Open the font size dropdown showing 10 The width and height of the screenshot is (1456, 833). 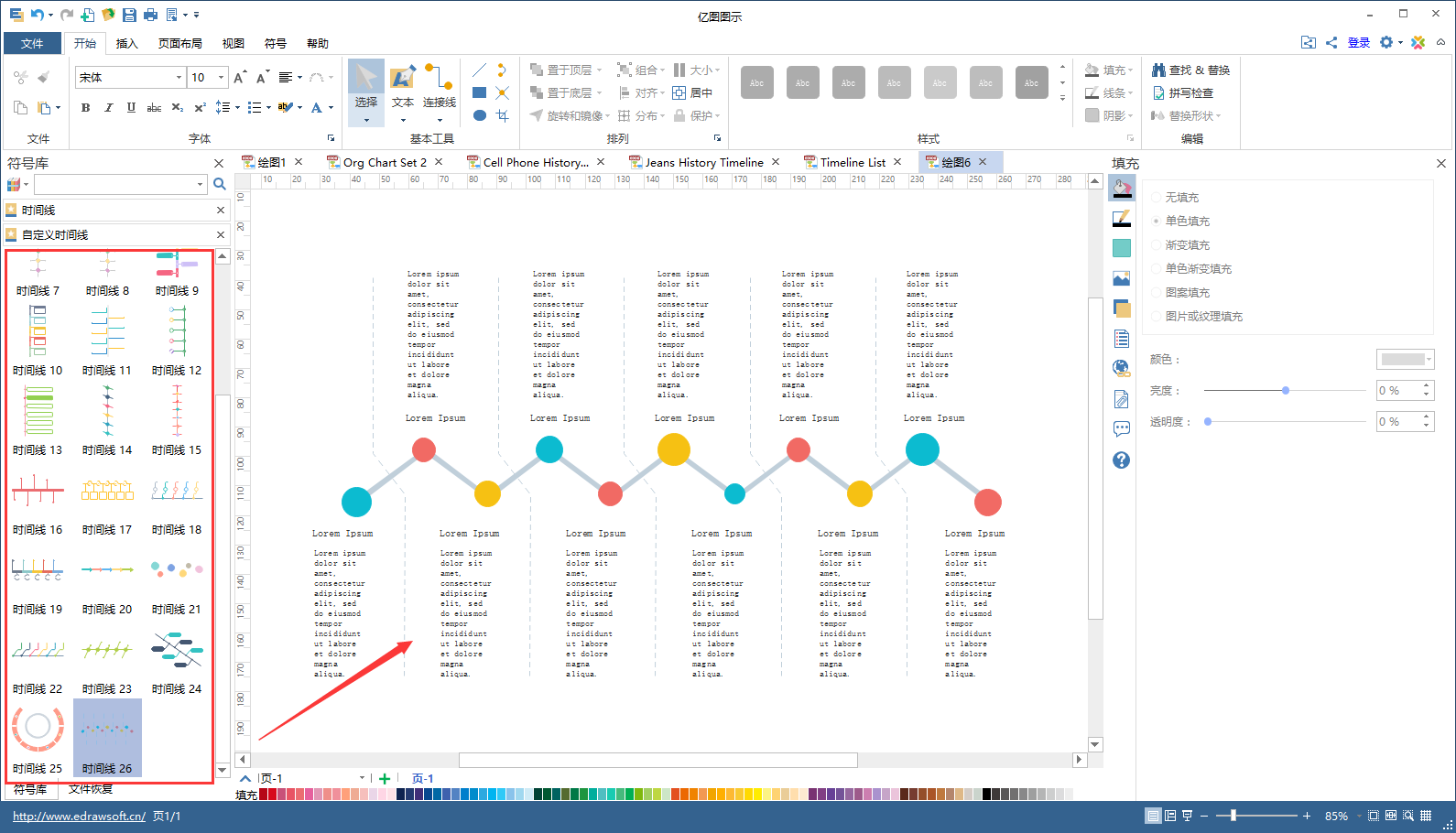tap(221, 78)
